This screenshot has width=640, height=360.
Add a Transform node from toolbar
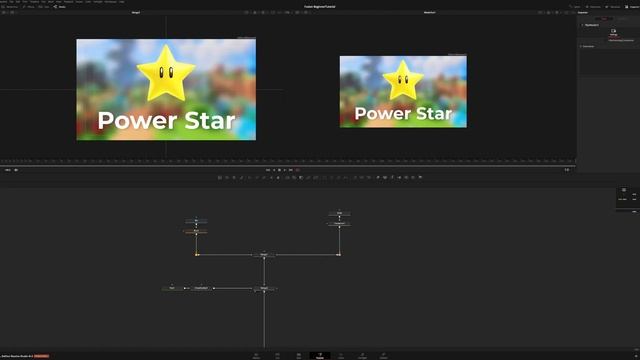[315, 178]
